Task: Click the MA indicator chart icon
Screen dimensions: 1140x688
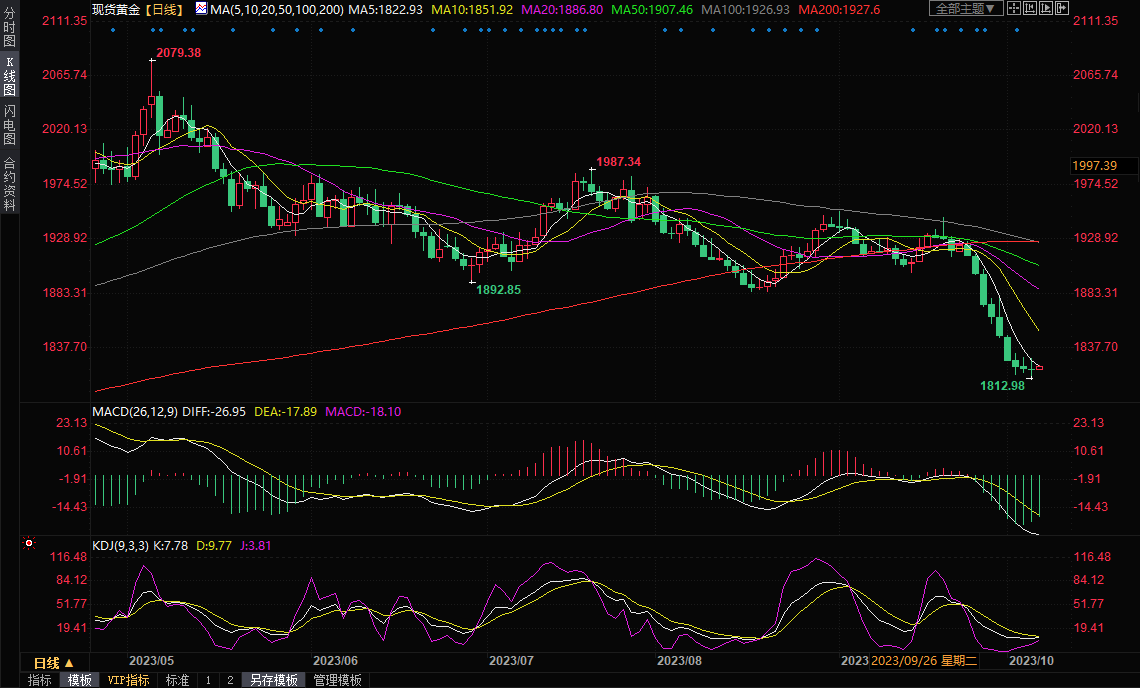Action: point(202,9)
